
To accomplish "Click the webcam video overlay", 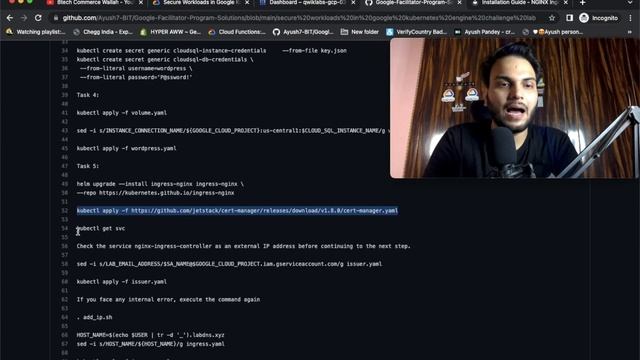I will pos(515,108).
